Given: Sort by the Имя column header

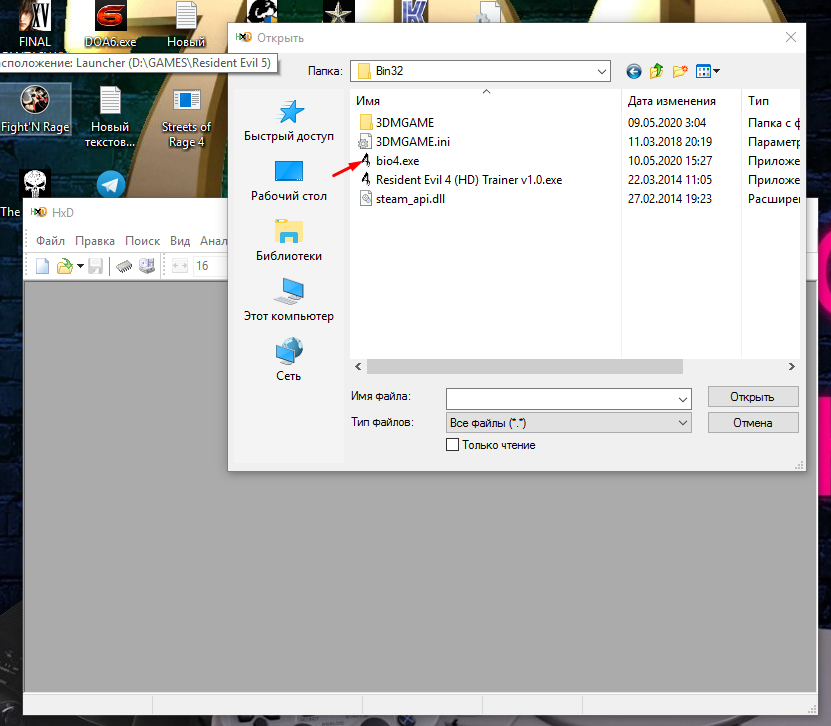Looking at the screenshot, I should click(x=485, y=101).
